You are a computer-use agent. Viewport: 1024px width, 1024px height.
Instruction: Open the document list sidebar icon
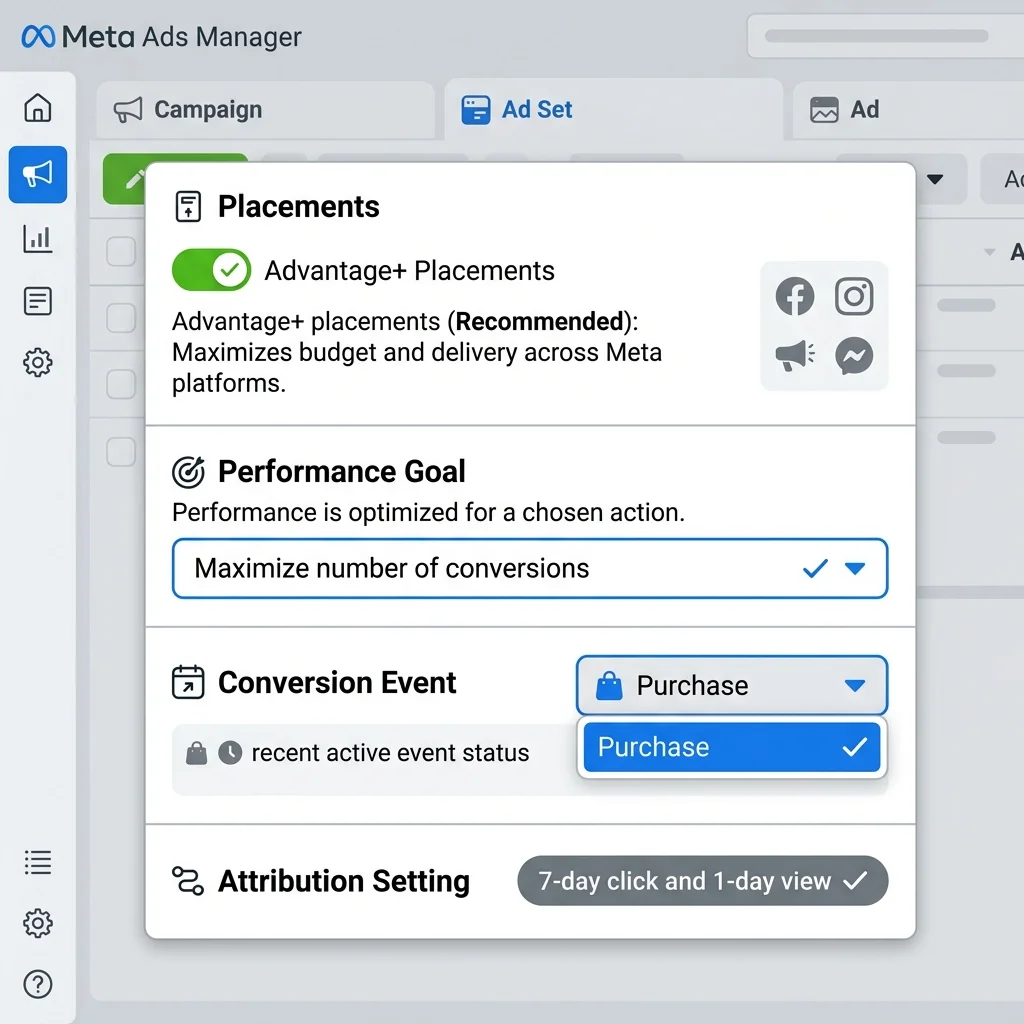tap(38, 302)
